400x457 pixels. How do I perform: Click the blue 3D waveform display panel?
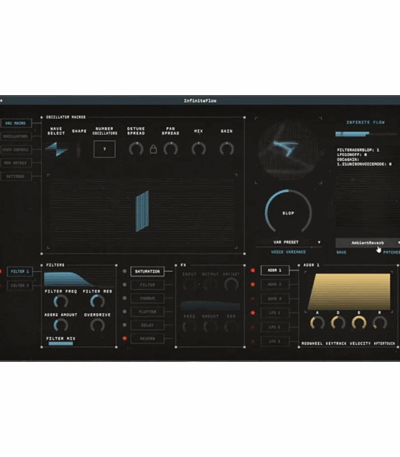point(142,211)
